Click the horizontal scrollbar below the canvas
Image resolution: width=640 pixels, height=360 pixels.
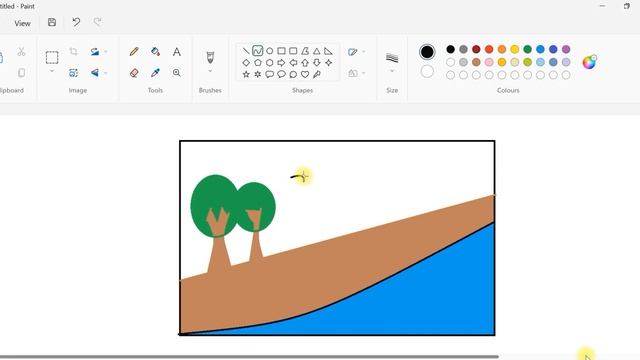pos(249,357)
